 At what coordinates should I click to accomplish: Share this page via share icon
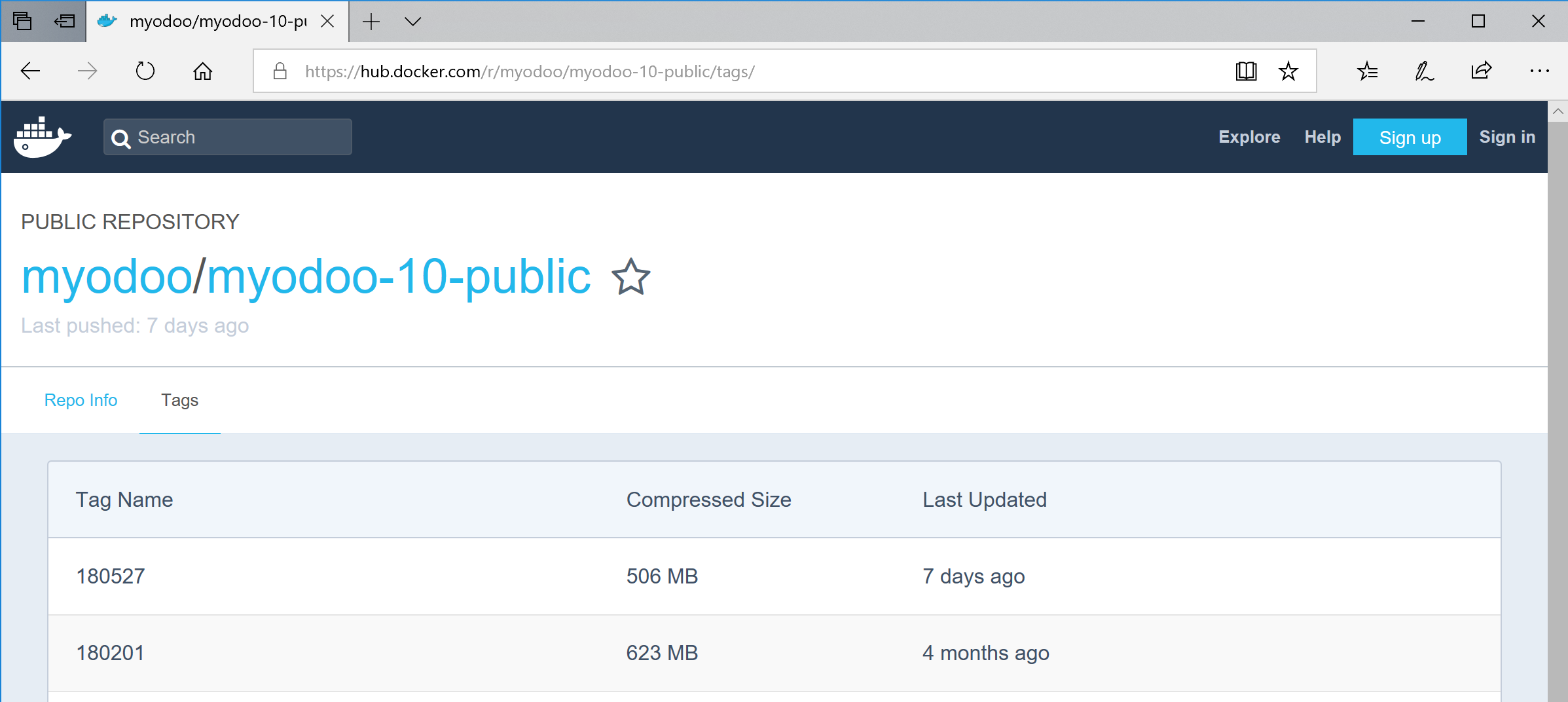coord(1482,71)
